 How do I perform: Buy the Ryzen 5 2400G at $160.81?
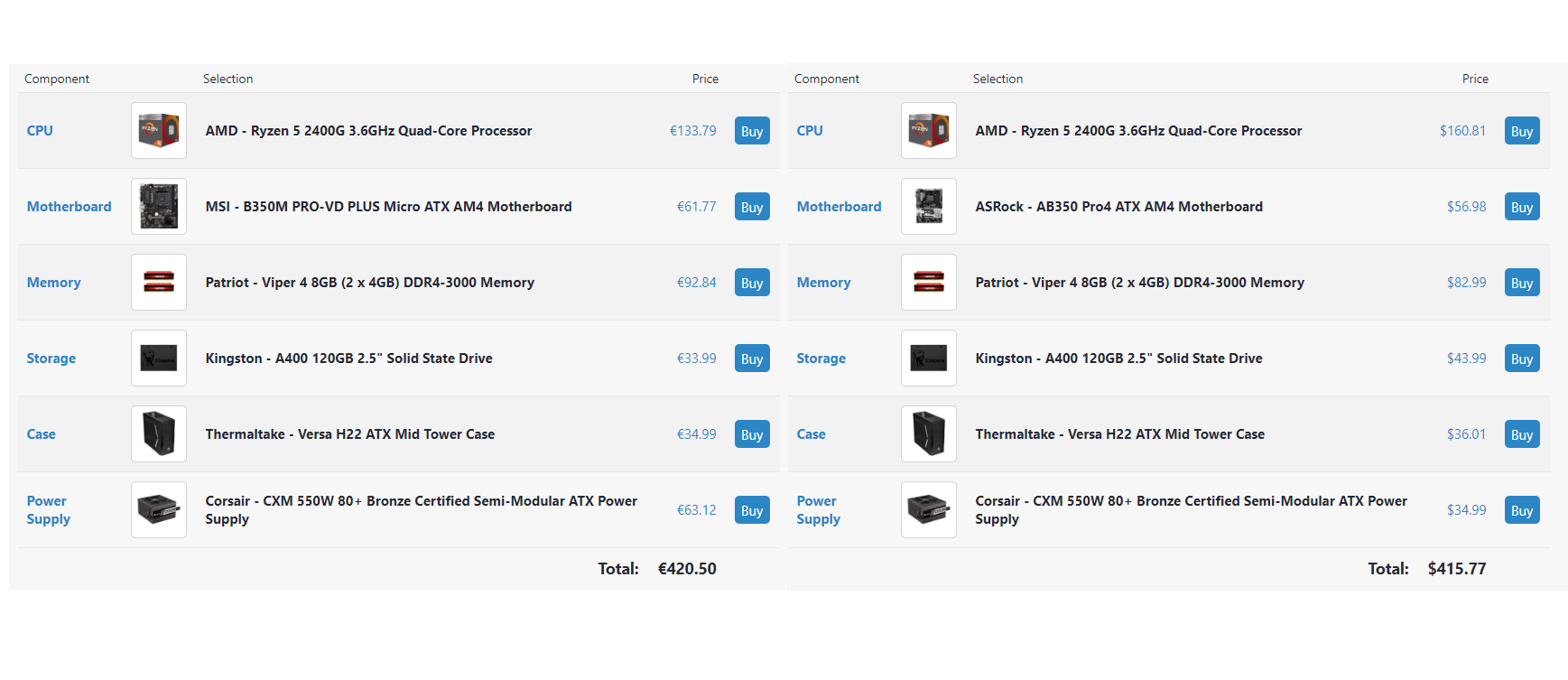(1522, 131)
